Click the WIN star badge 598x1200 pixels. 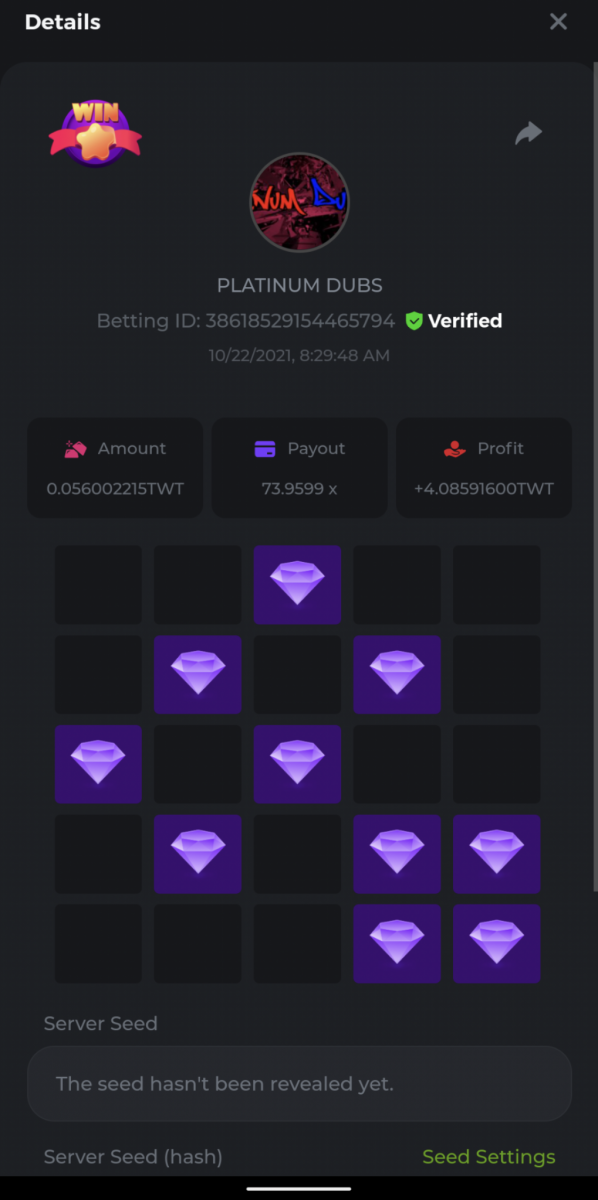95,133
